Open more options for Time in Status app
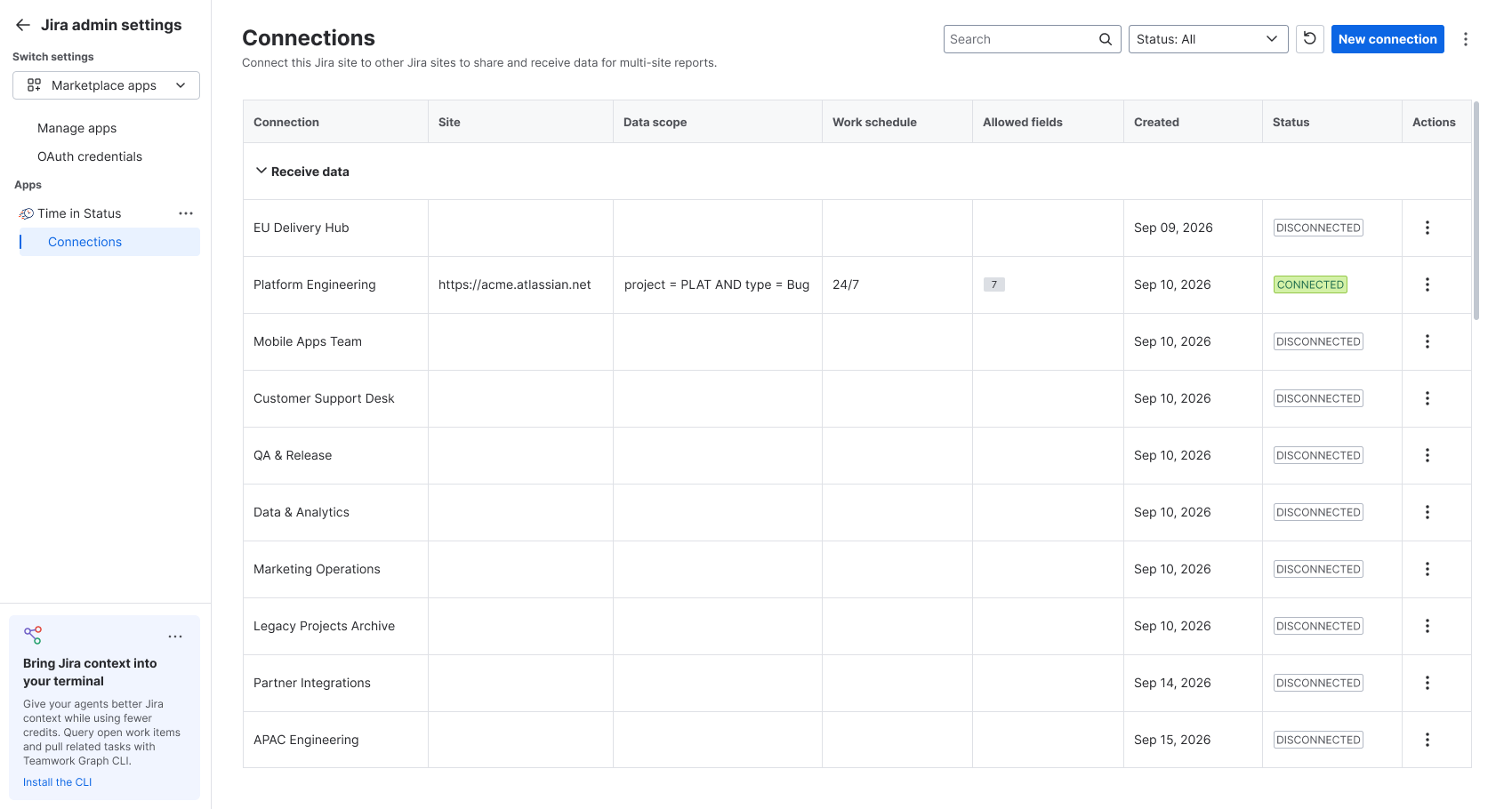 point(186,213)
